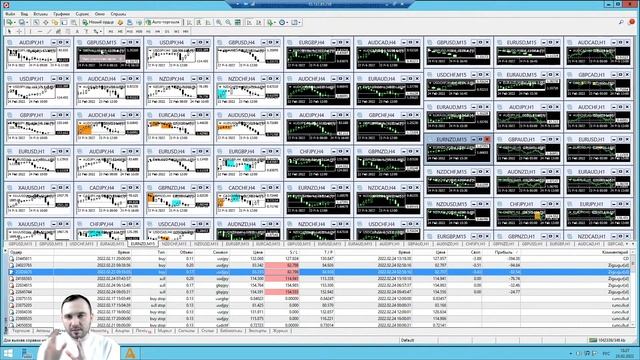The image size is (640, 360).
Task: Switch to the EURCAD,M15 chart tab
Action: tap(268, 244)
